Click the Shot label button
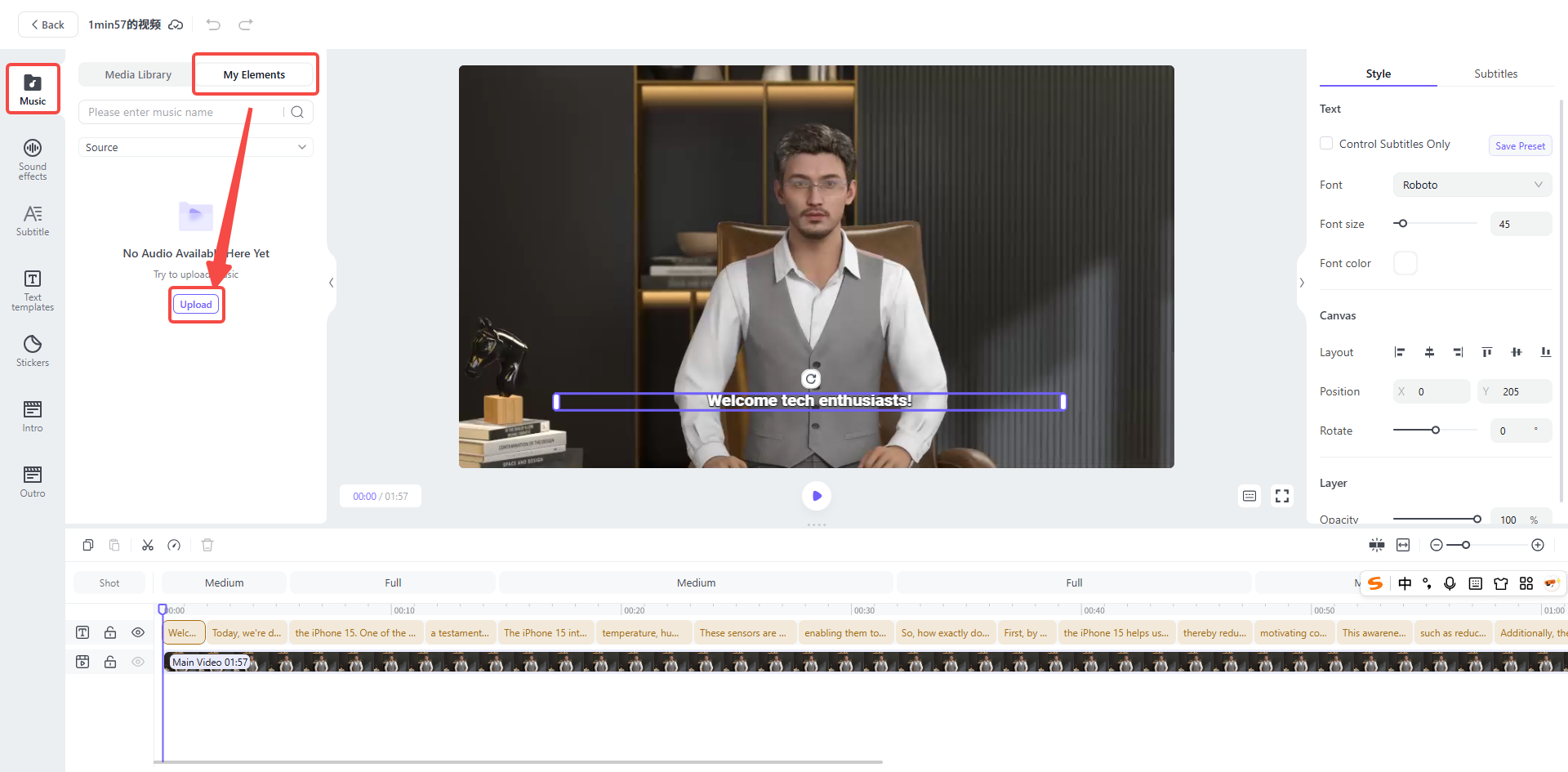Image resolution: width=1568 pixels, height=772 pixels. coord(109,582)
